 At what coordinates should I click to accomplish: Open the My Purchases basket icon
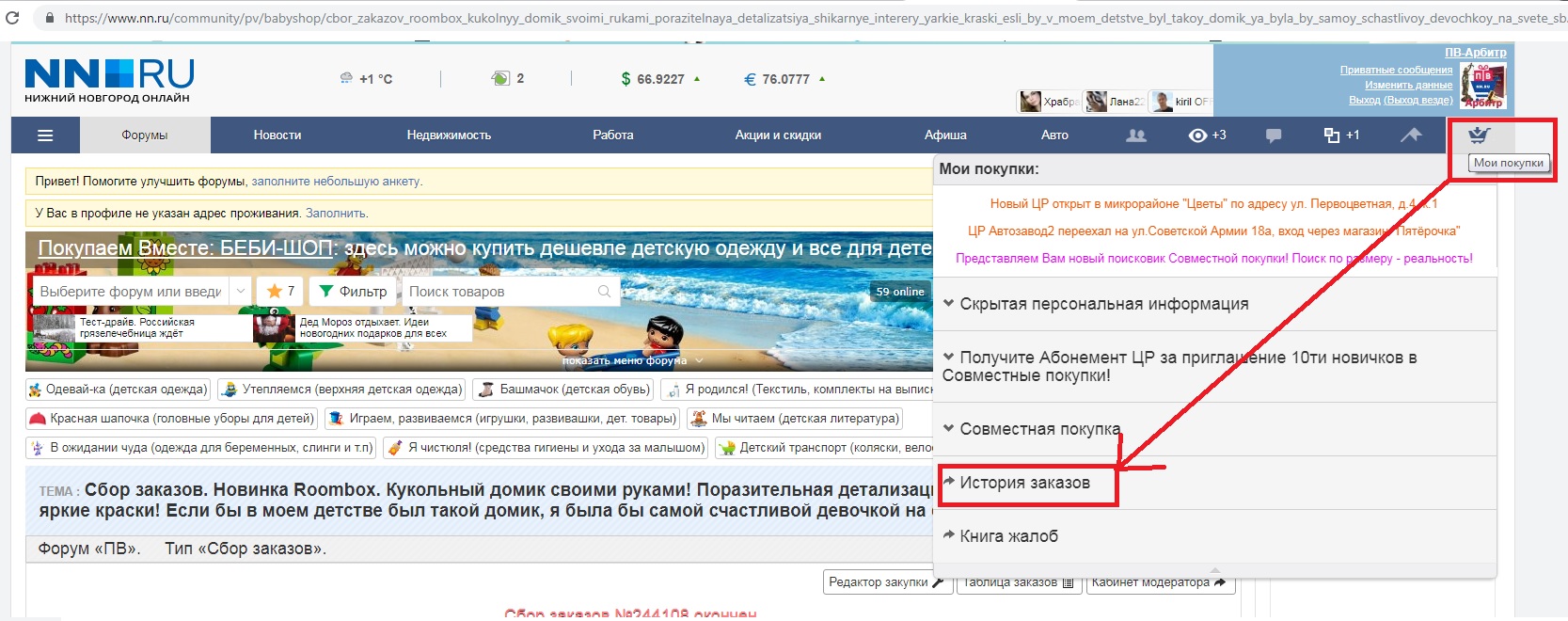pyautogui.click(x=1480, y=135)
